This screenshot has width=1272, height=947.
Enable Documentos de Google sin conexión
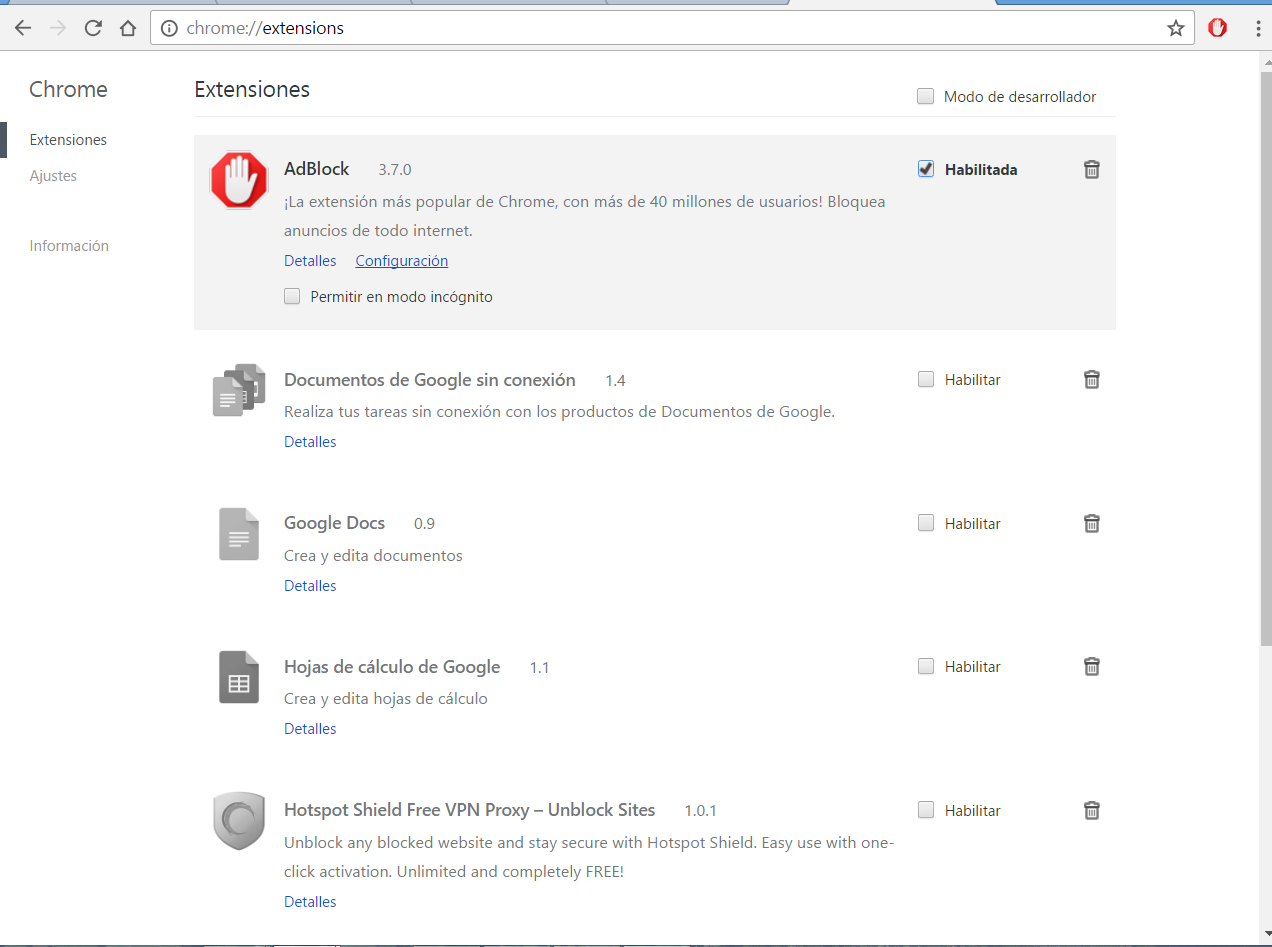click(x=926, y=379)
